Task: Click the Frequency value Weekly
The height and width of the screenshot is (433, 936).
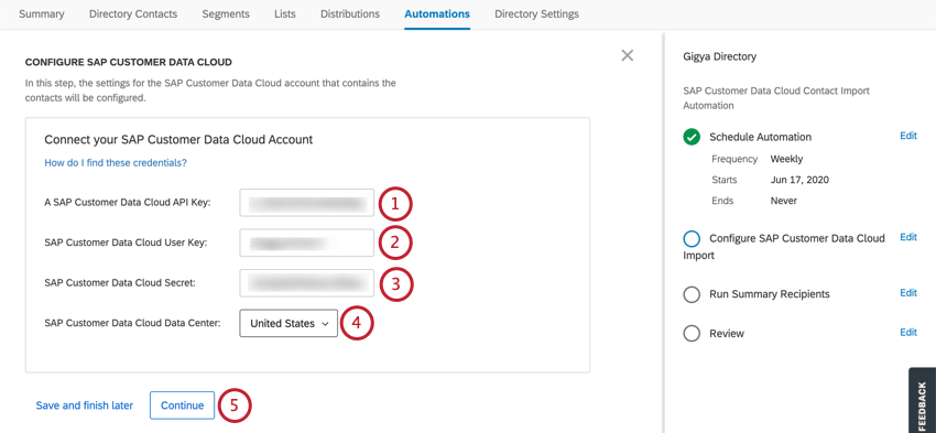Action: pos(787,159)
